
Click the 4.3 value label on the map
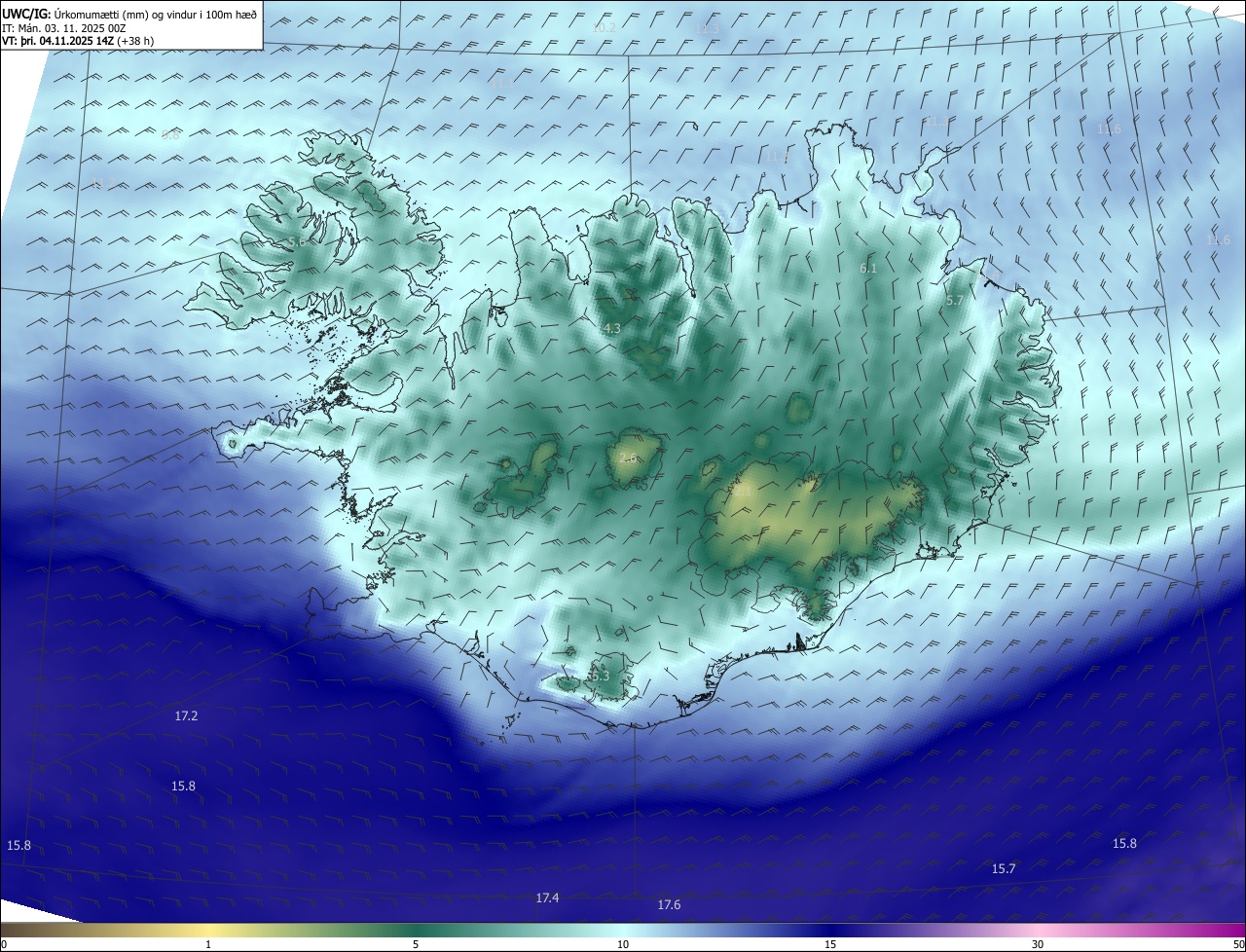[x=611, y=329]
